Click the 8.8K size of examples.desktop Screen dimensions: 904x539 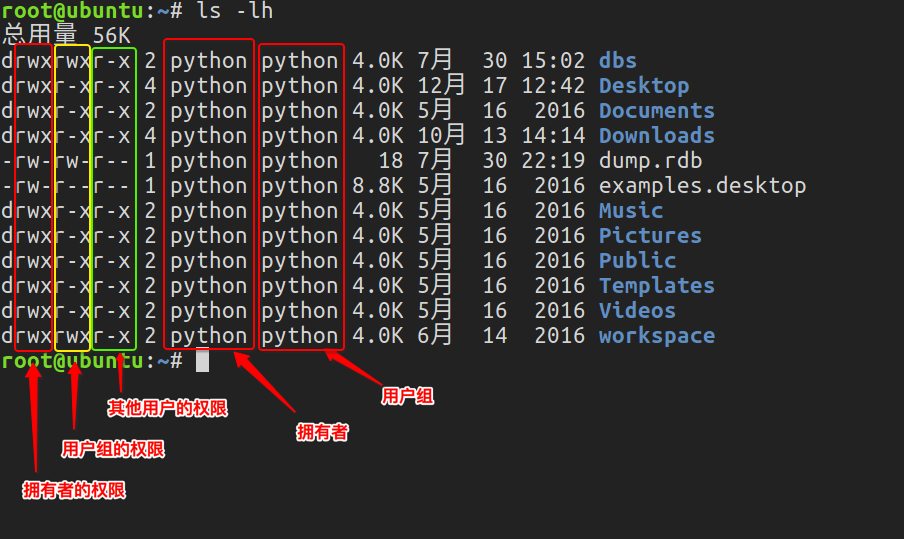click(378, 186)
